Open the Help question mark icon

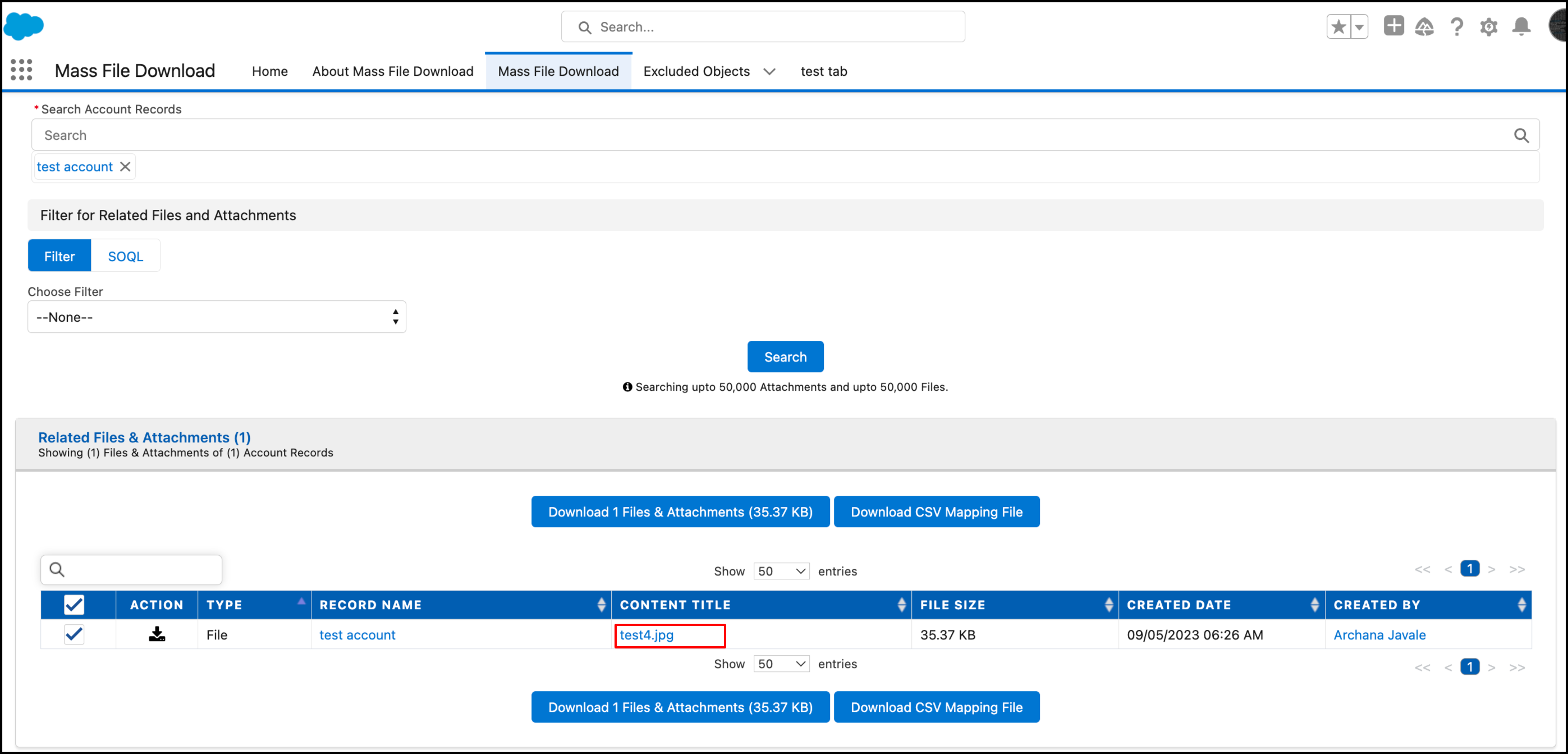pyautogui.click(x=1457, y=27)
